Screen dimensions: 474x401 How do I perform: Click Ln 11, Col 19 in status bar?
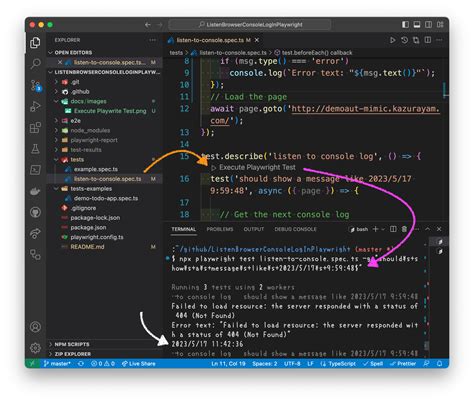(228, 364)
